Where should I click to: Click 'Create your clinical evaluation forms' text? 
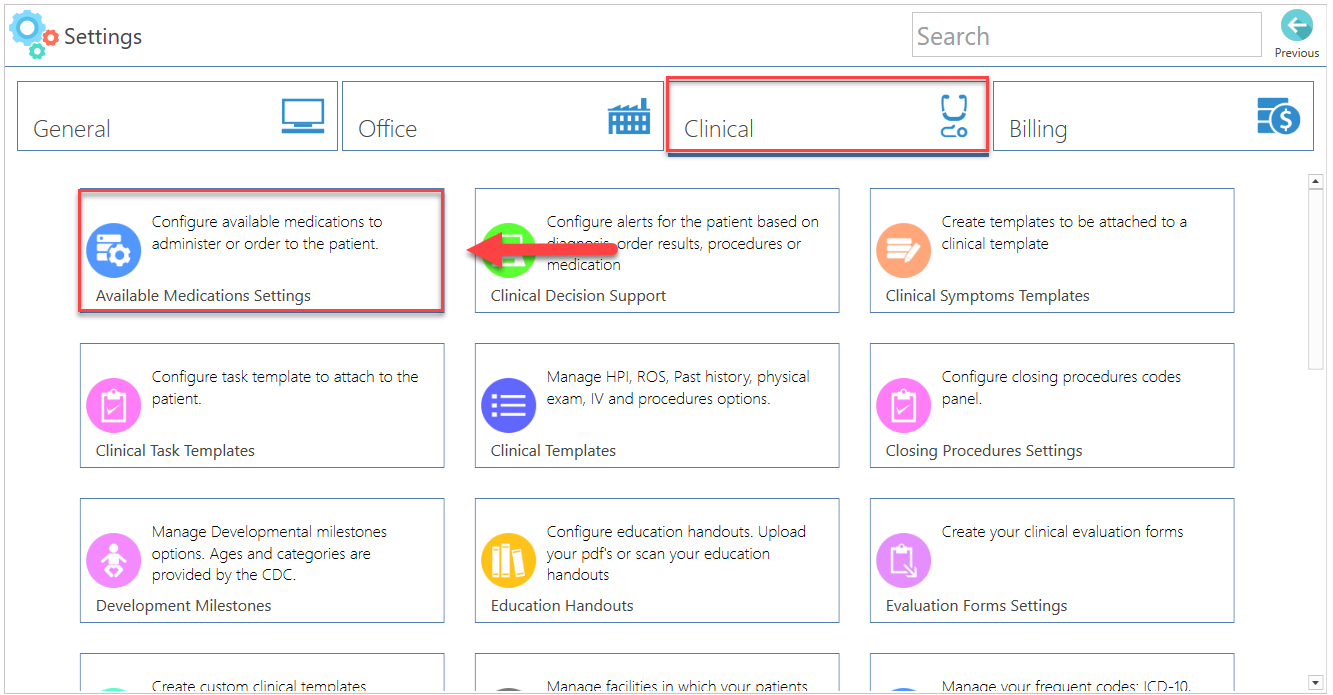pos(1062,532)
